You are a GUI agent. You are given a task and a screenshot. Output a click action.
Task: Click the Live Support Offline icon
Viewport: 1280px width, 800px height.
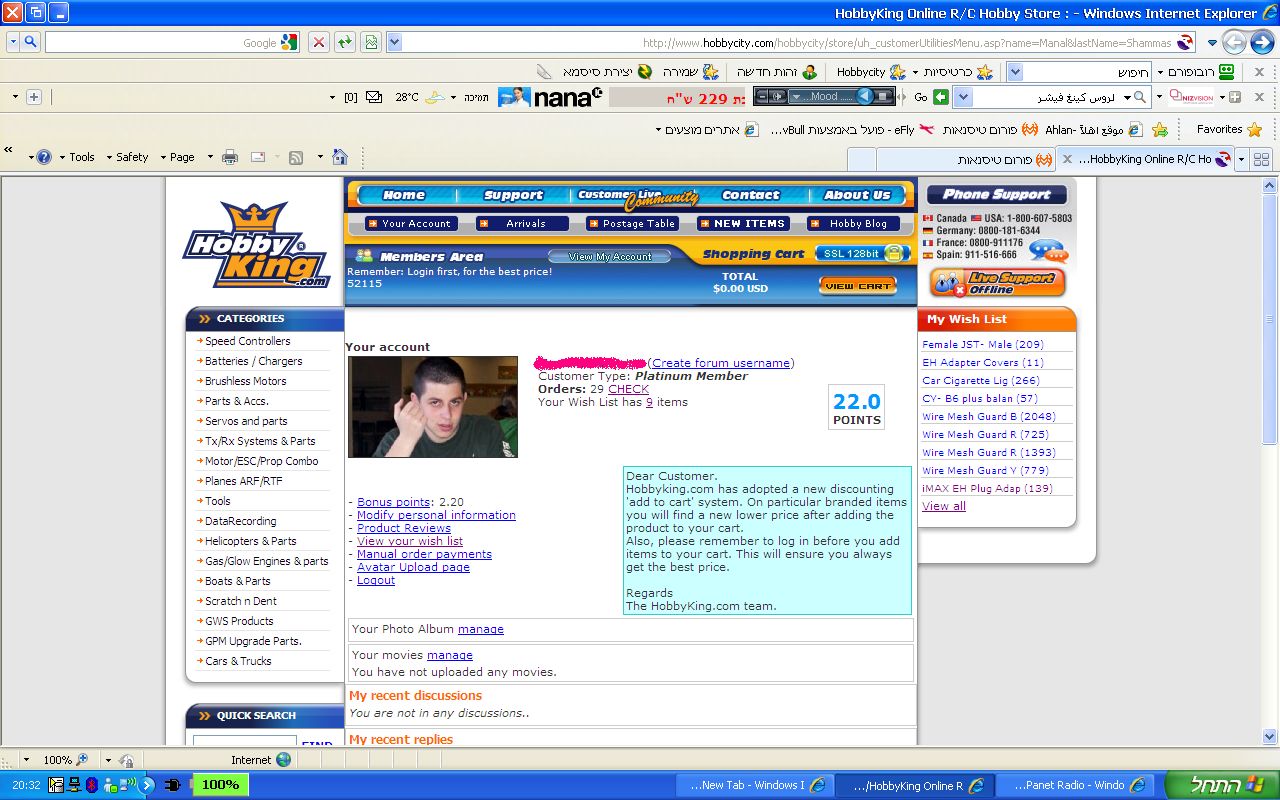point(996,283)
